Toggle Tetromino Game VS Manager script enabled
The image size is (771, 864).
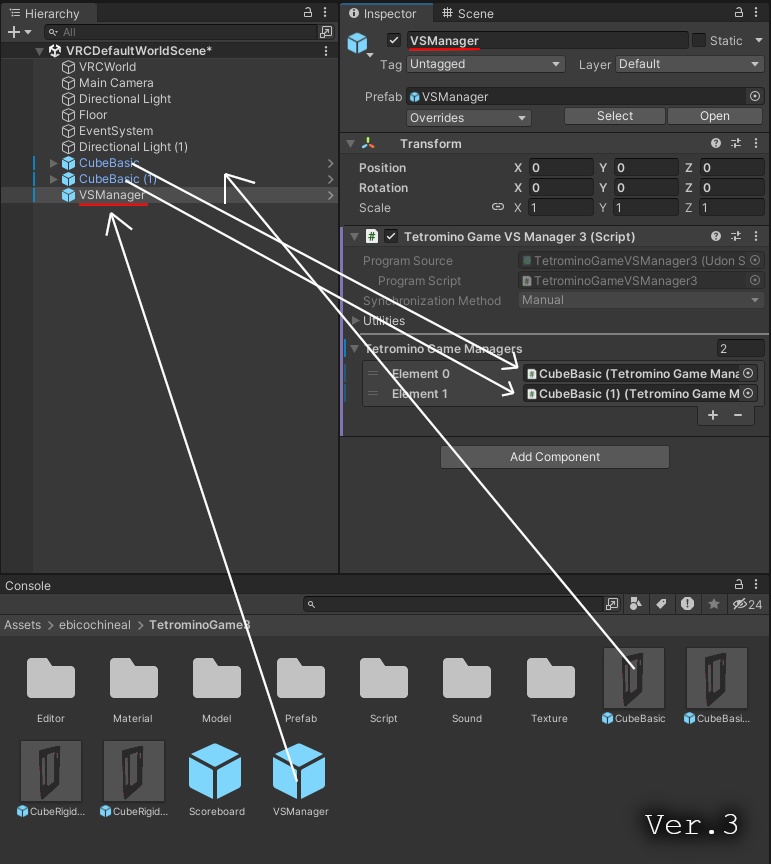coord(391,236)
